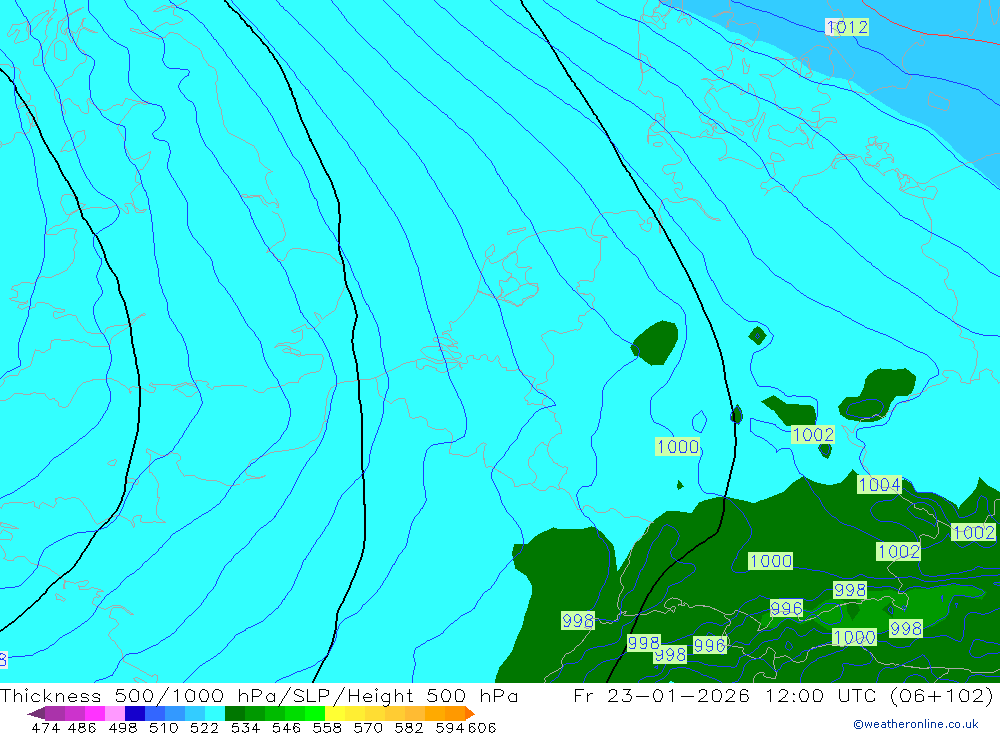Click the 1012 isobar pressure label

(847, 27)
